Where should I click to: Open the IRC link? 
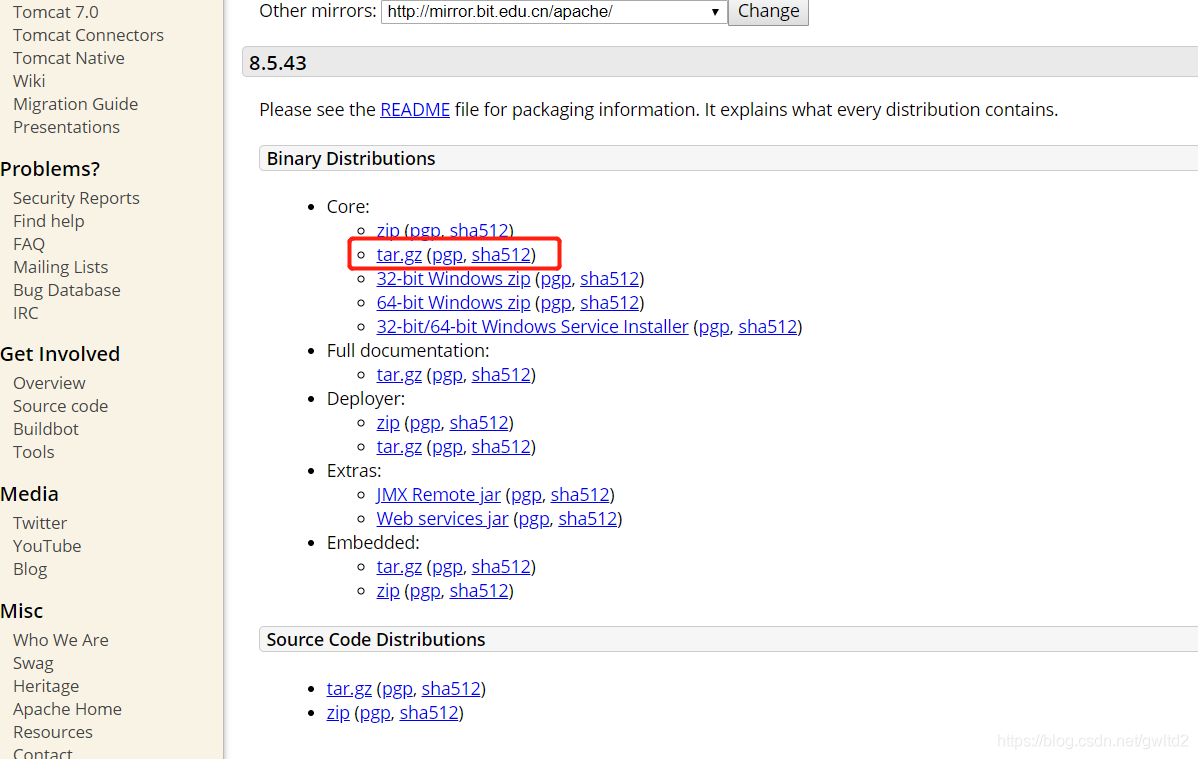[25, 313]
